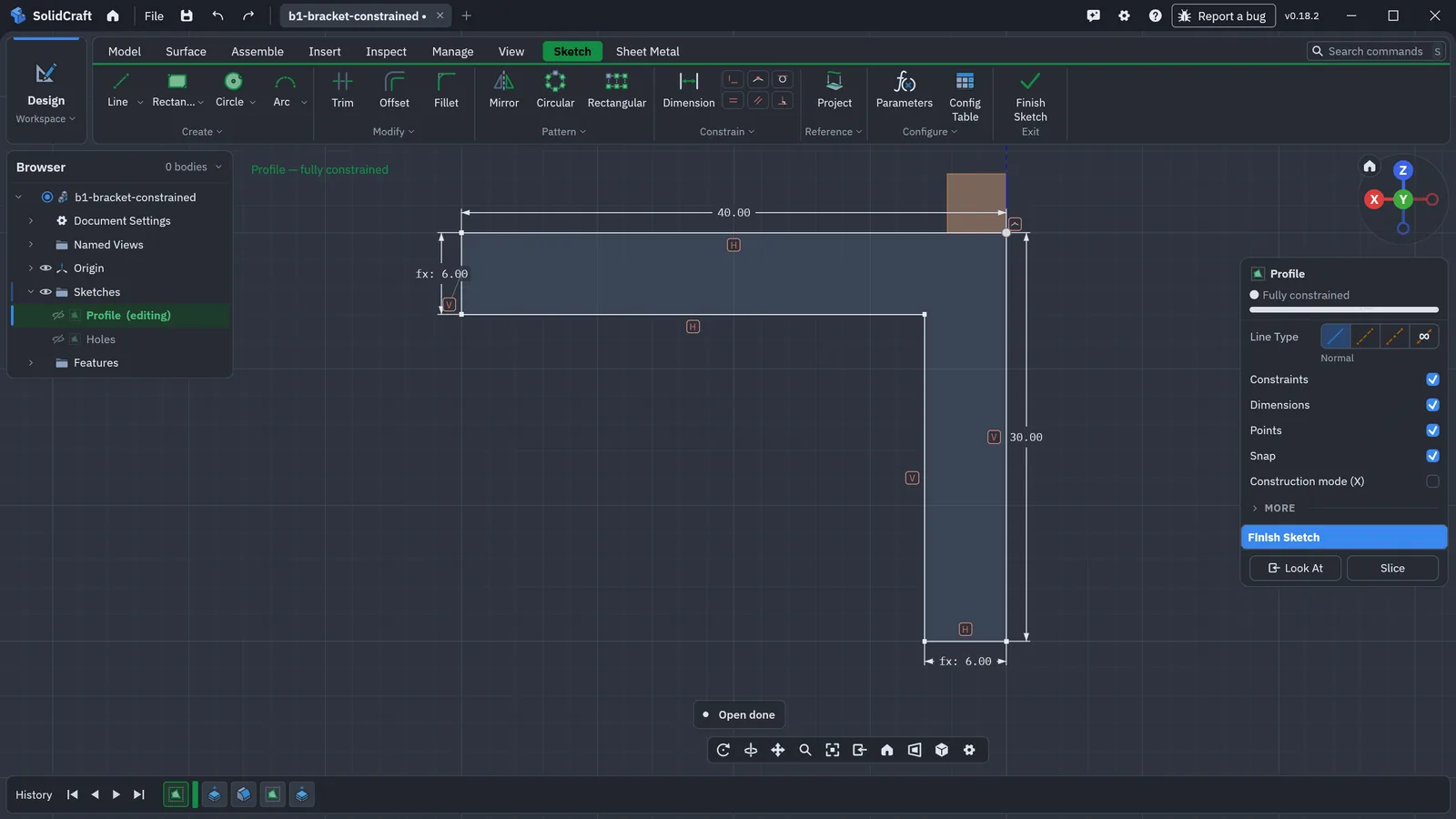Click the pan view arrows icon

tap(778, 750)
